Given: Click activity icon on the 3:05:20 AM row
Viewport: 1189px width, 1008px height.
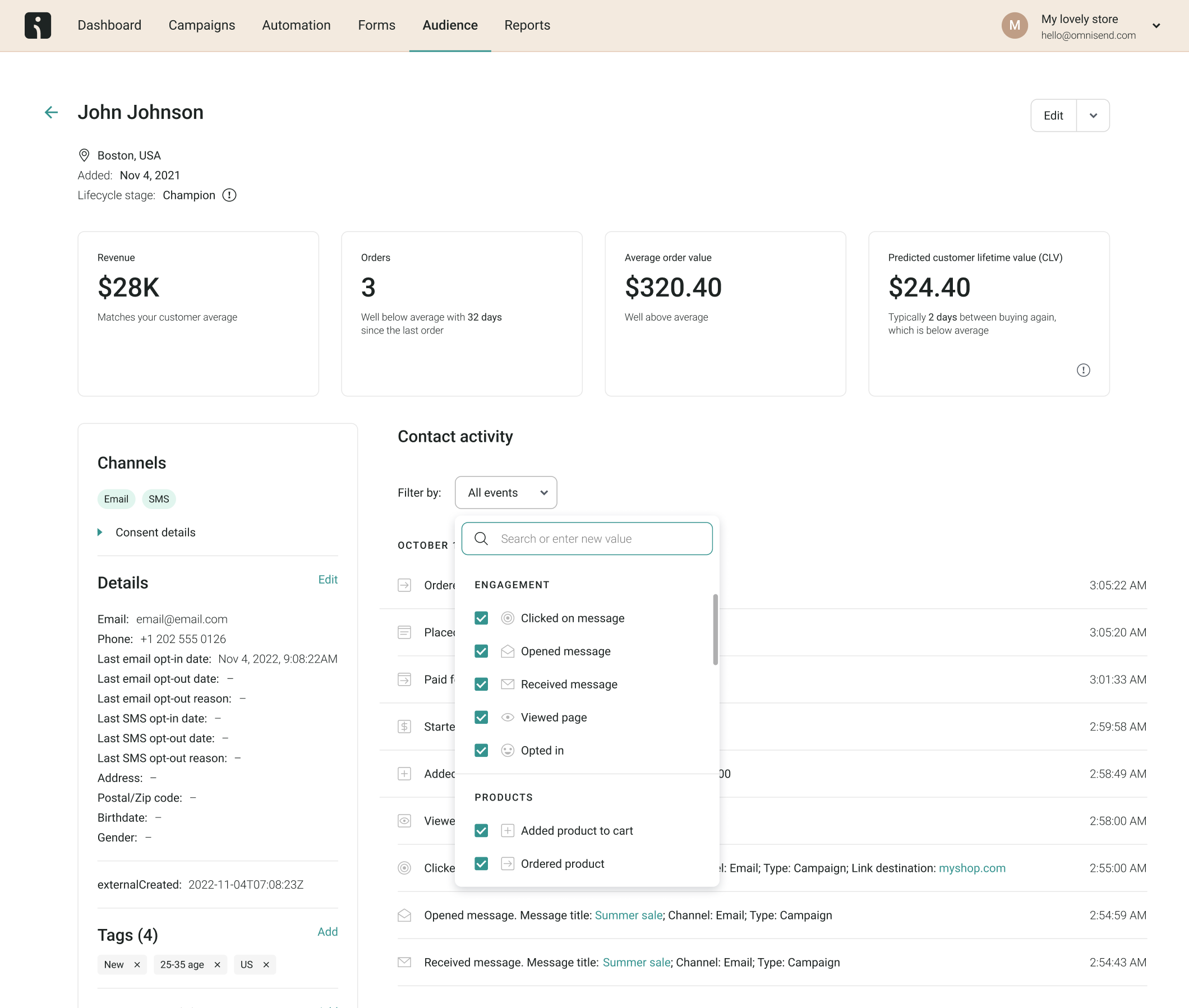Looking at the screenshot, I should (x=405, y=632).
